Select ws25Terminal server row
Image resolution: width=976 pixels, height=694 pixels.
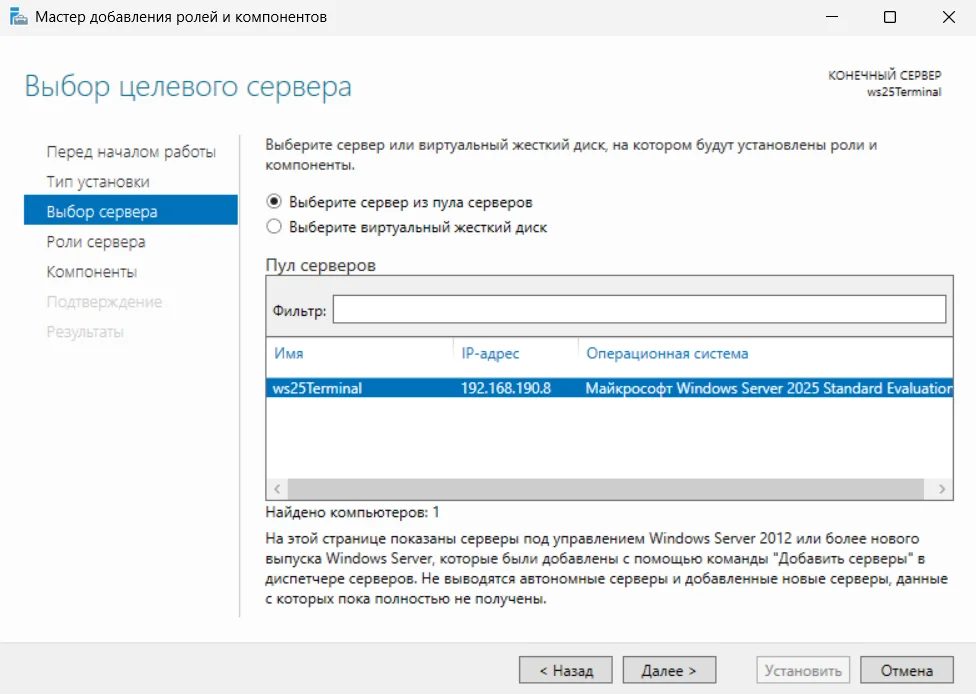[x=609, y=388]
